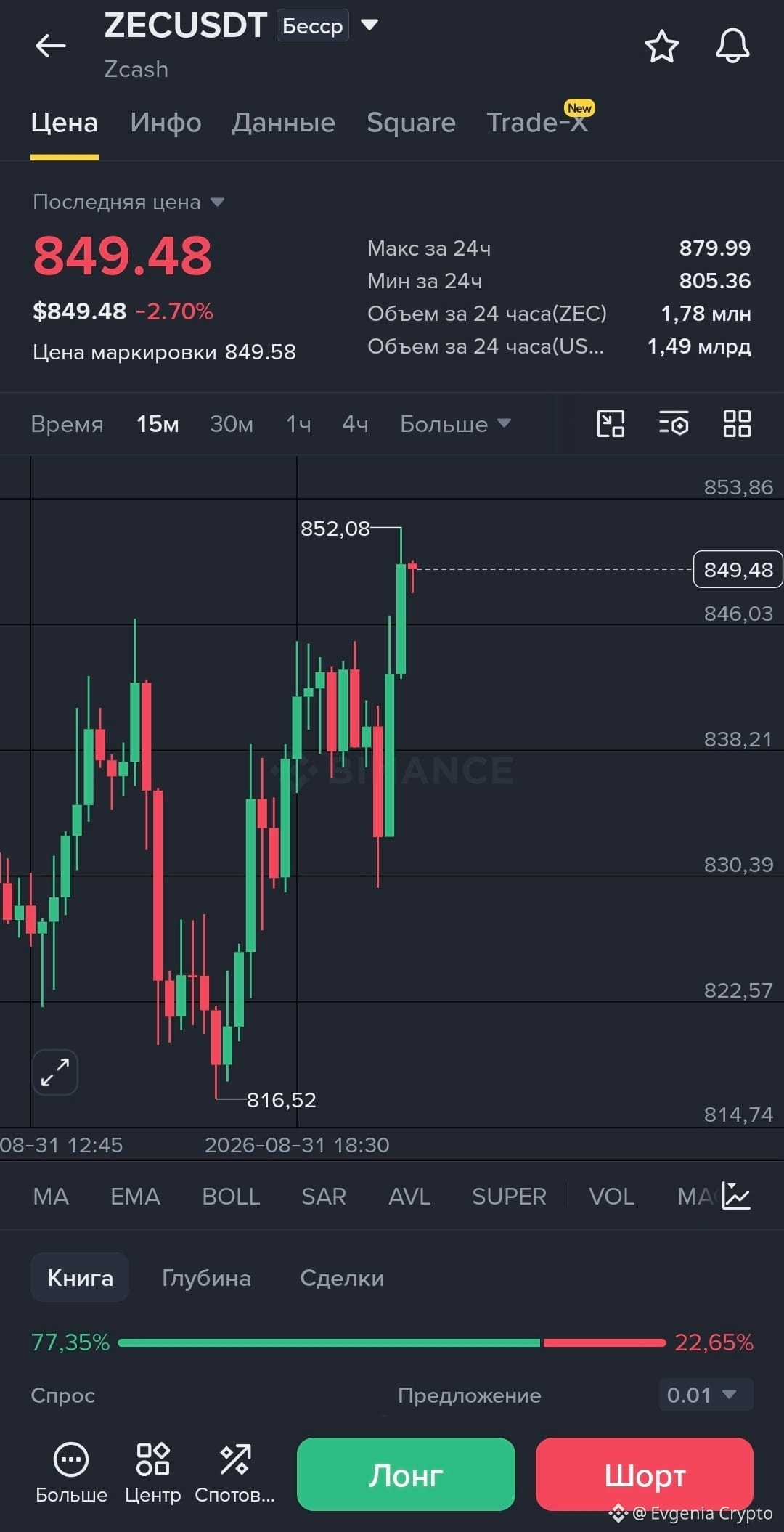Open price alert bell icon
The height and width of the screenshot is (1532, 784).
click(x=732, y=46)
